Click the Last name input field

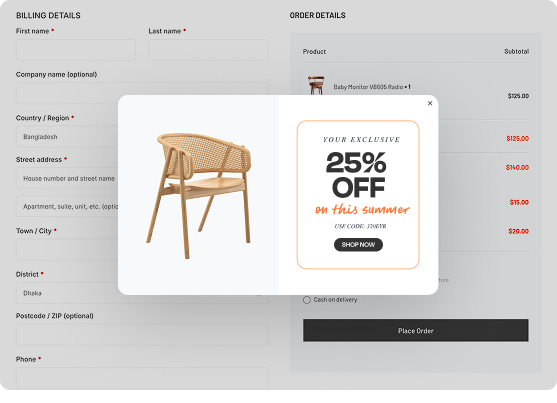[208, 50]
